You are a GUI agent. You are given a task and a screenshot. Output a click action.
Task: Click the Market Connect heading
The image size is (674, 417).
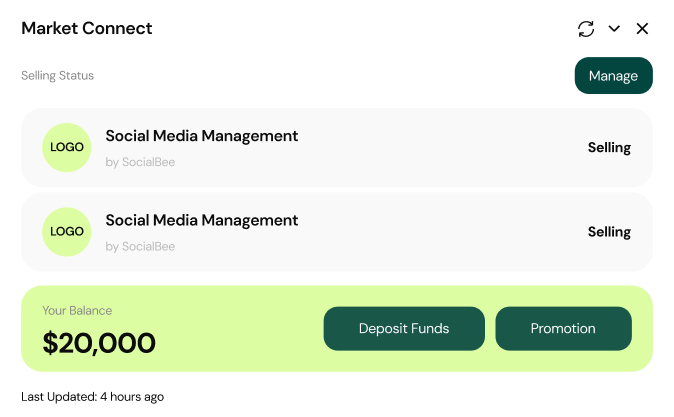(87, 28)
